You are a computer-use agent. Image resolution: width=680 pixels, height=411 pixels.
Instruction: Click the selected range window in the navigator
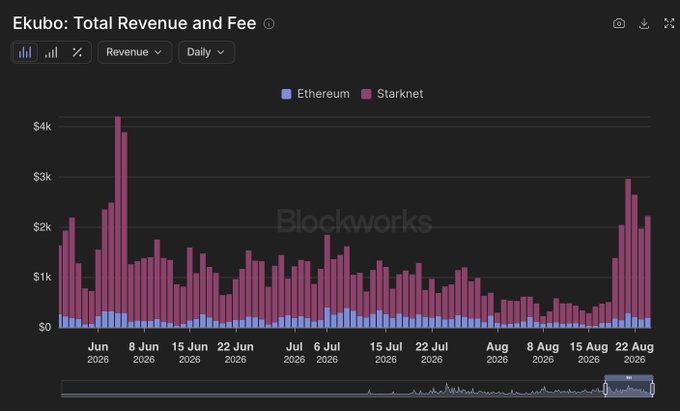pos(629,388)
